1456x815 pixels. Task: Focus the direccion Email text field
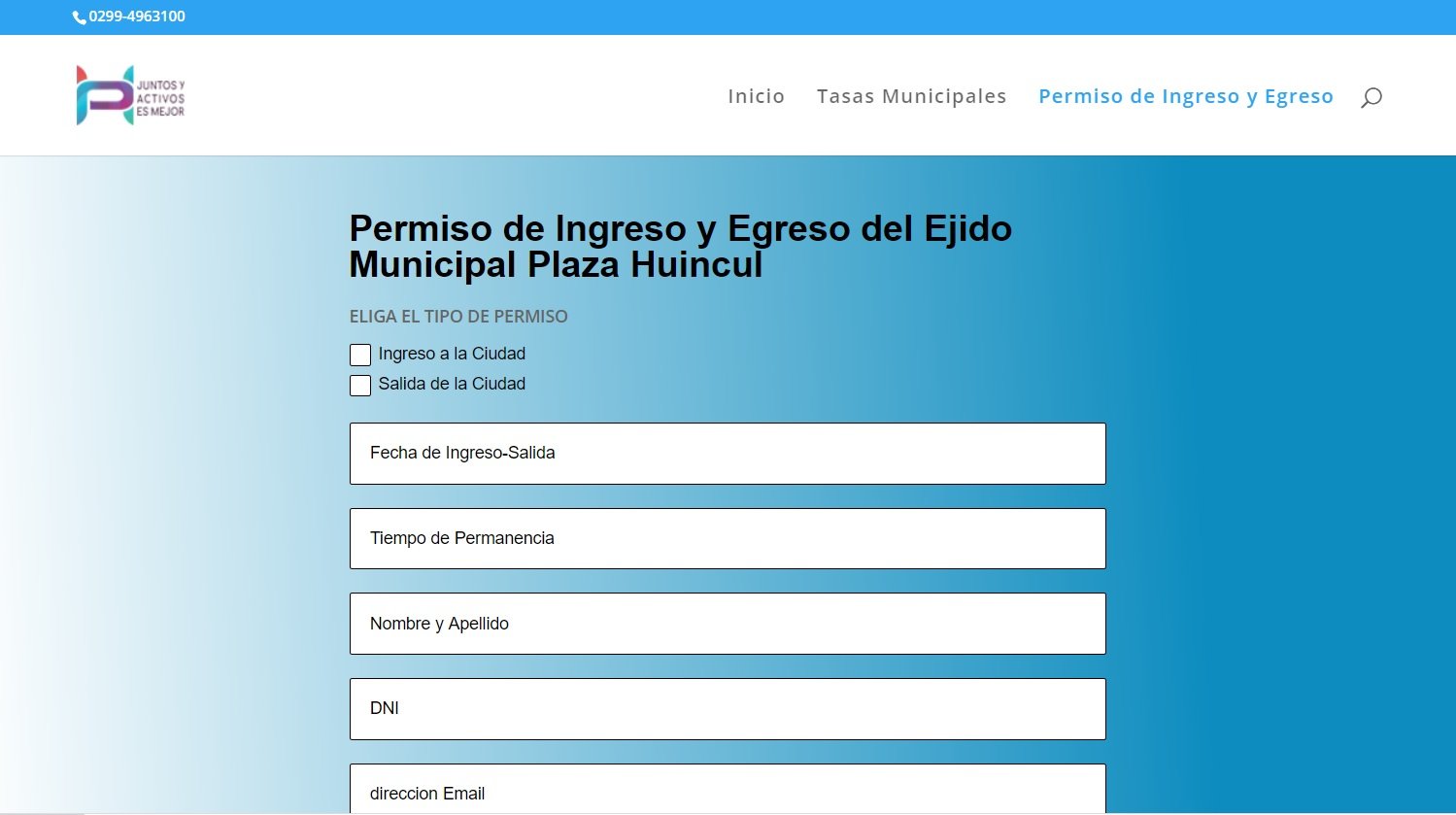(728, 792)
